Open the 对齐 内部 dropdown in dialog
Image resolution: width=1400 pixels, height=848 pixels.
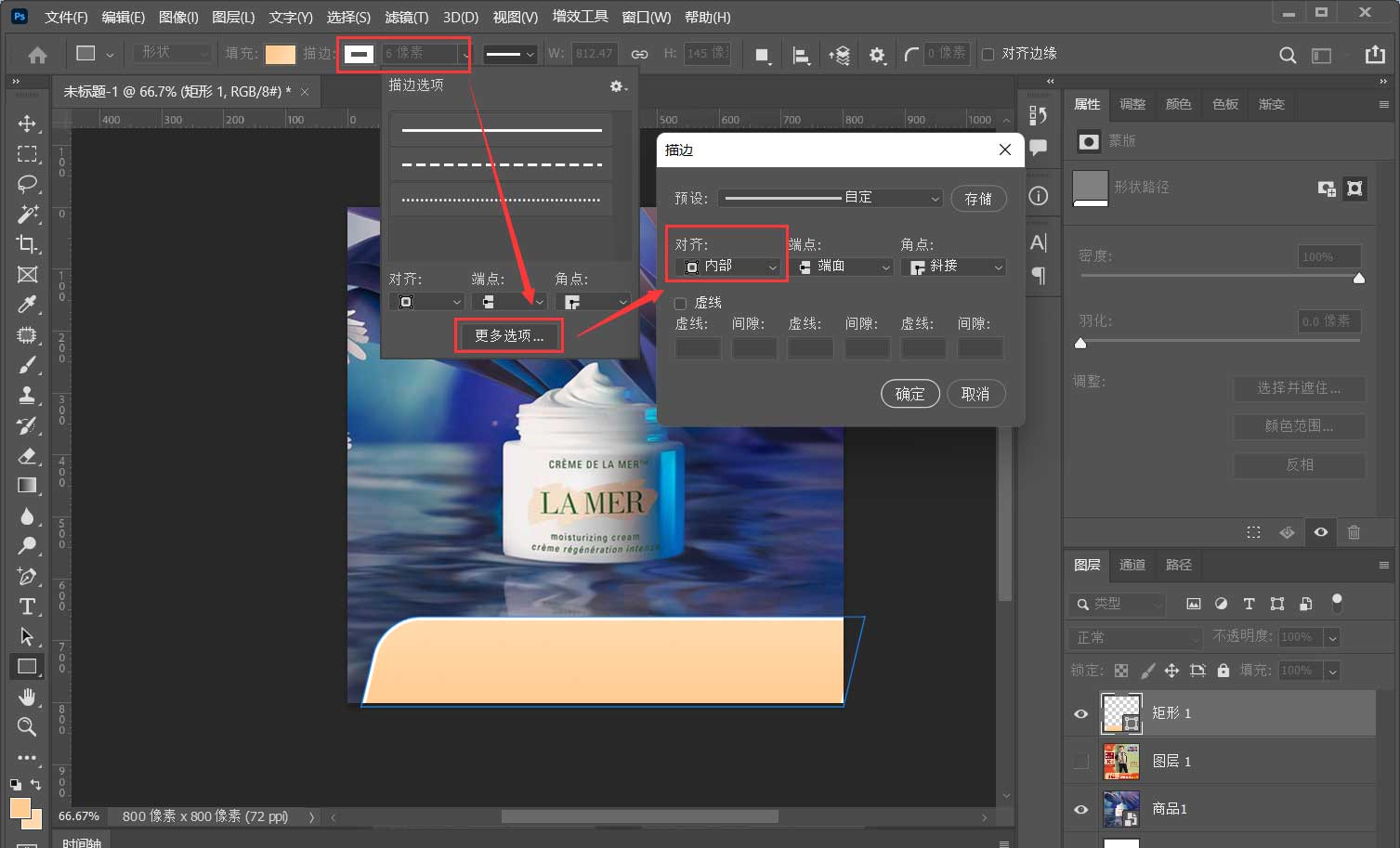tap(730, 267)
